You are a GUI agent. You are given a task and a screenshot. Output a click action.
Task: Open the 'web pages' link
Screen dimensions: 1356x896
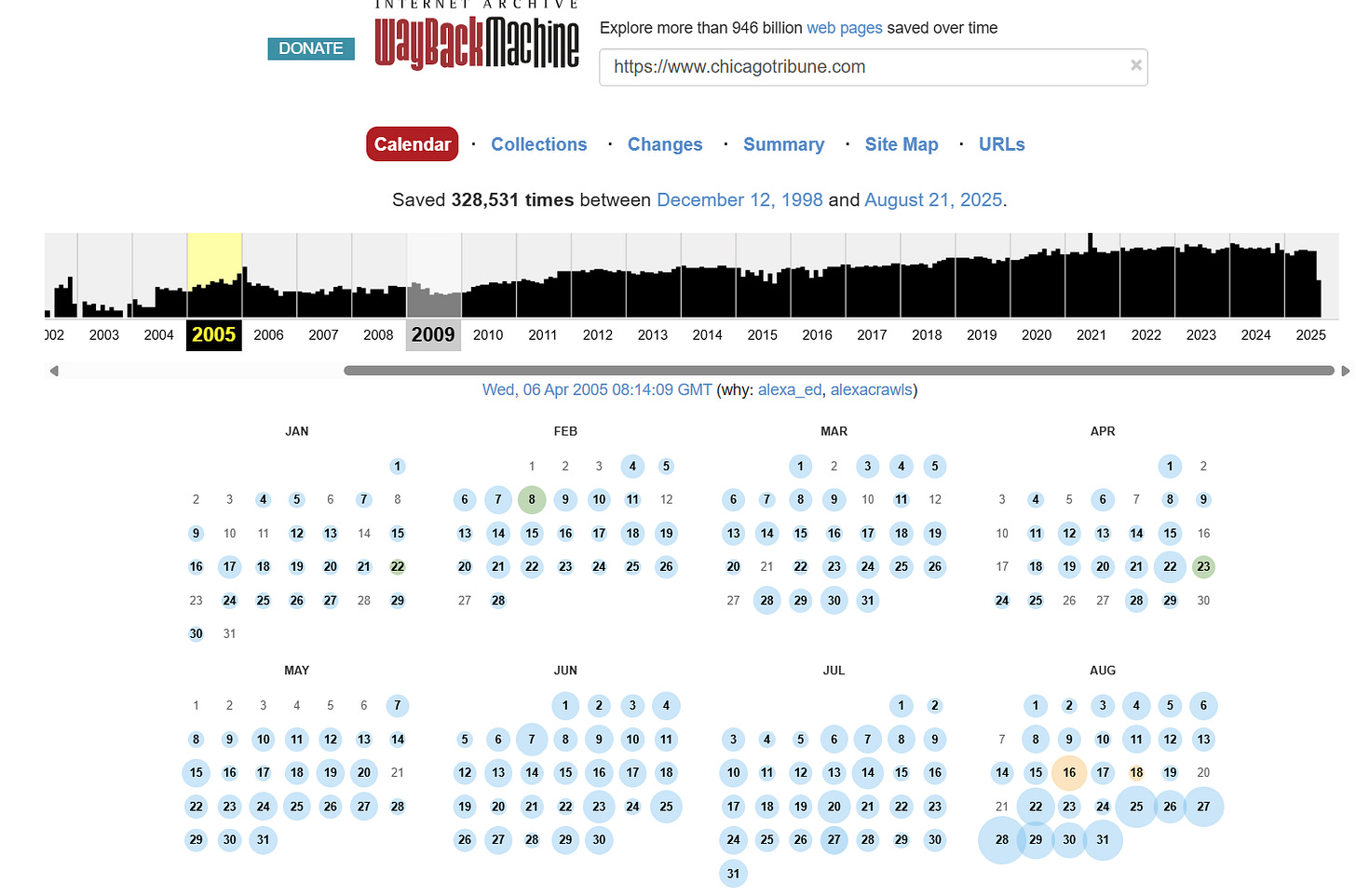coord(844,28)
